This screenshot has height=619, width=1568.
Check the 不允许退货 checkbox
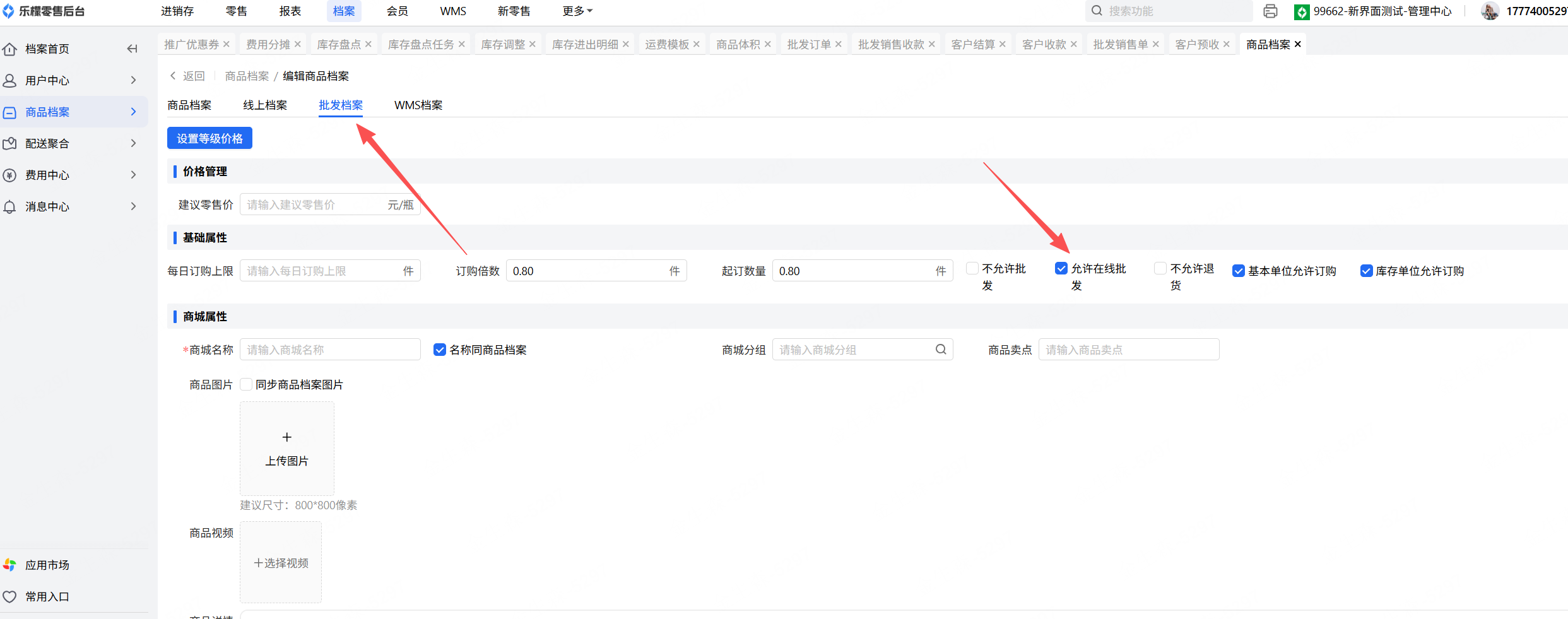[x=1160, y=268]
